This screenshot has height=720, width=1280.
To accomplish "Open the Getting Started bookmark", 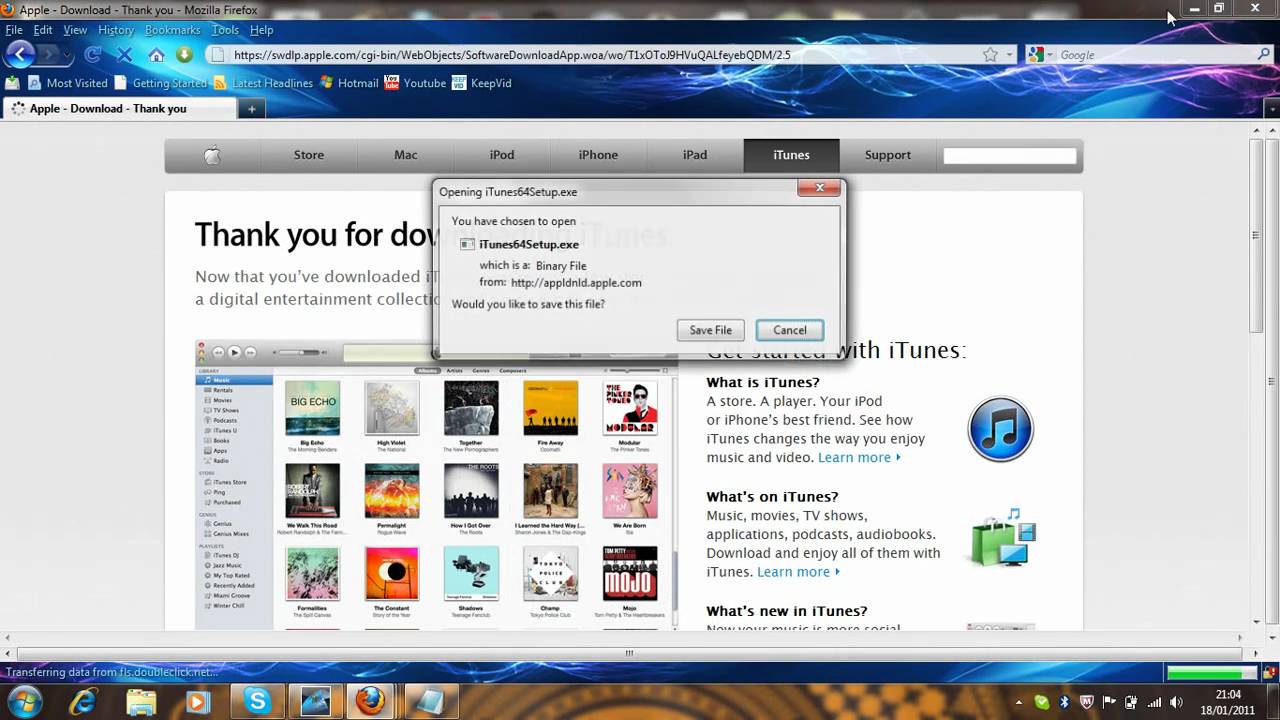I will (161, 83).
